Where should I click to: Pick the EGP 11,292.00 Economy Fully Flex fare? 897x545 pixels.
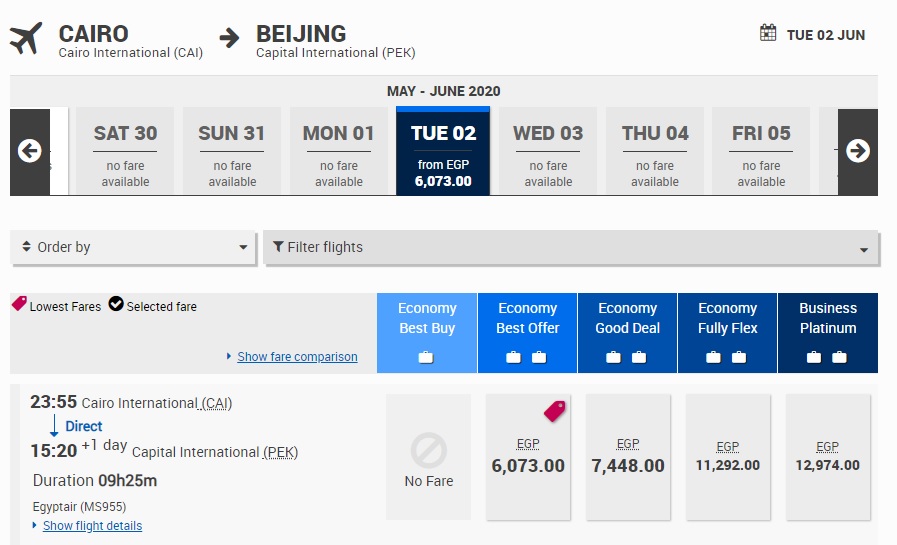pyautogui.click(x=727, y=457)
